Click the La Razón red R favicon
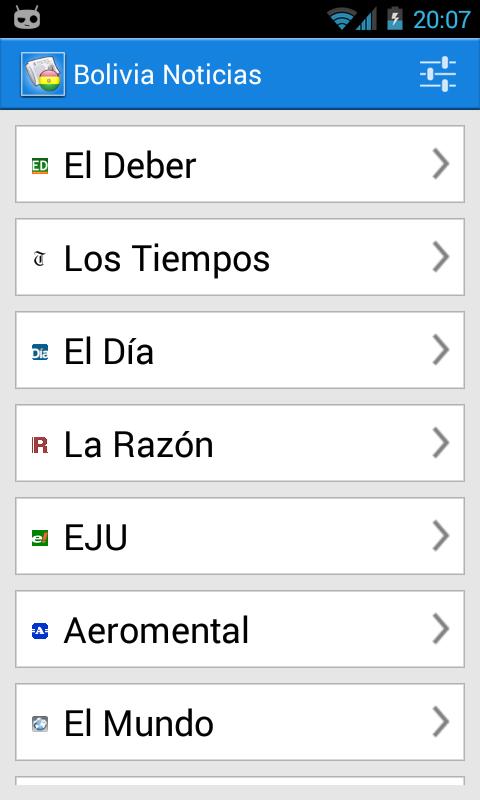 click(x=40, y=444)
